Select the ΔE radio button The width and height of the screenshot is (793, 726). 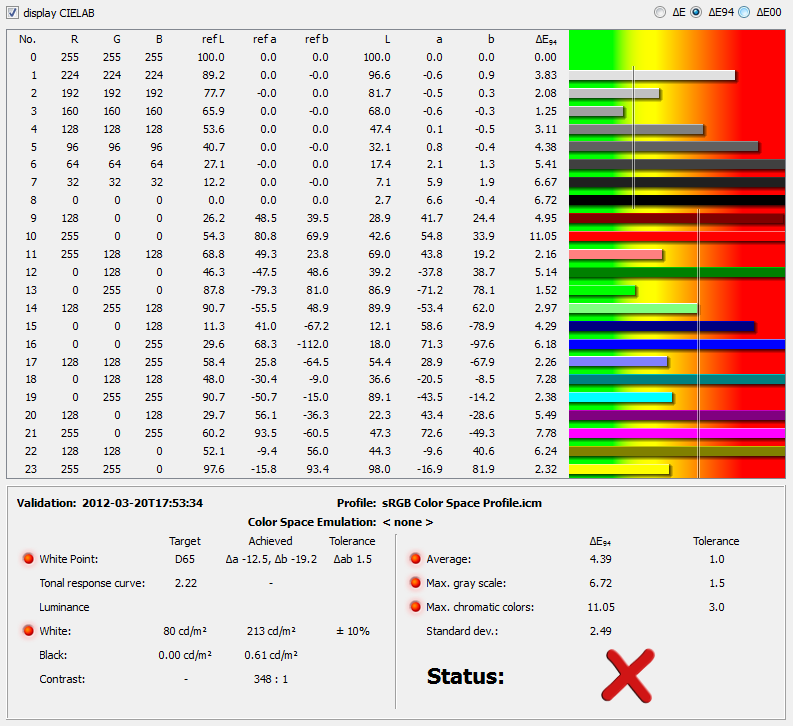pos(658,12)
